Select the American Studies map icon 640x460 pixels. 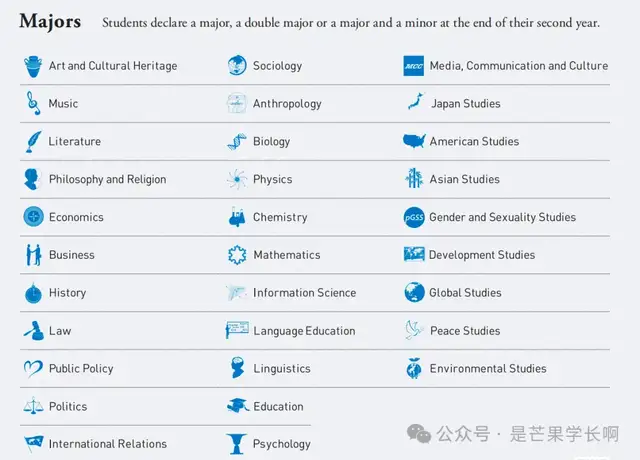click(x=414, y=141)
